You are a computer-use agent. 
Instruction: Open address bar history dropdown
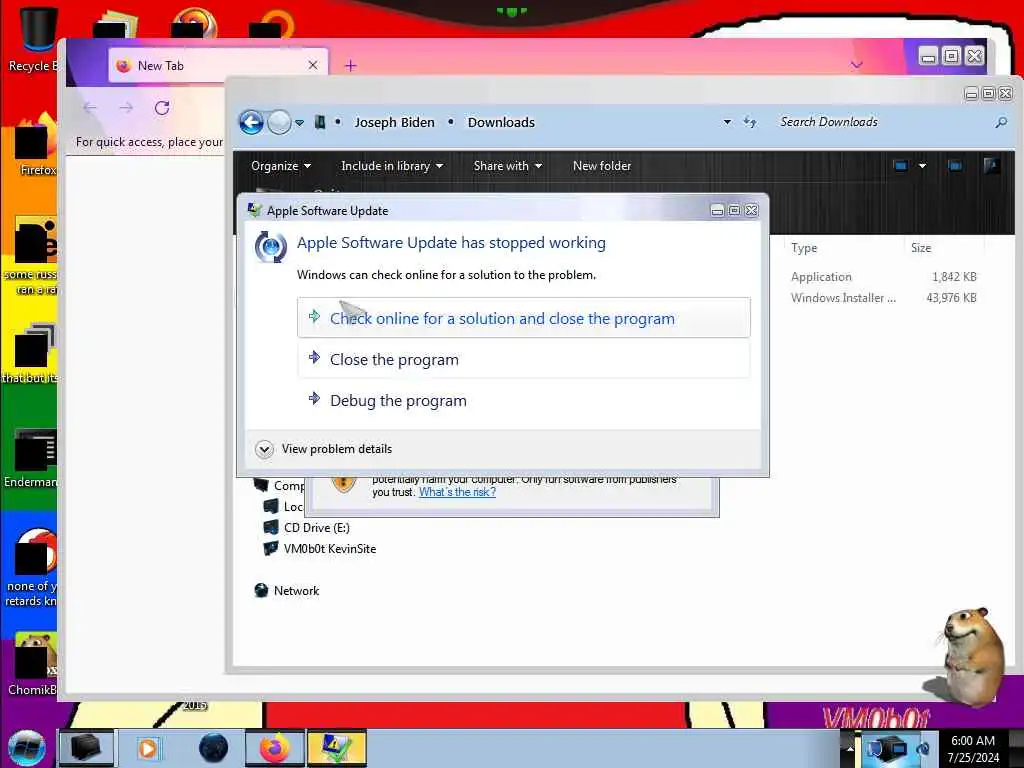(x=727, y=122)
